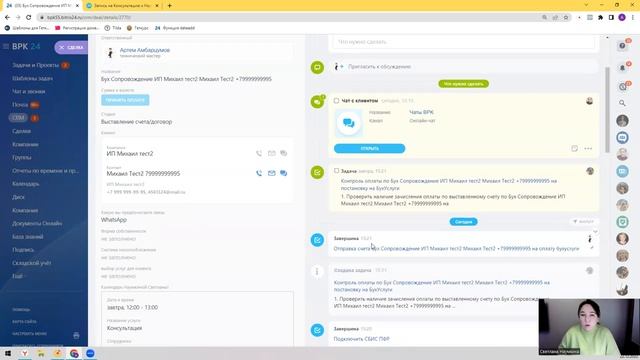Open Группы in the sidebar
Image resolution: width=640 pixels, height=360 pixels.
22,157
